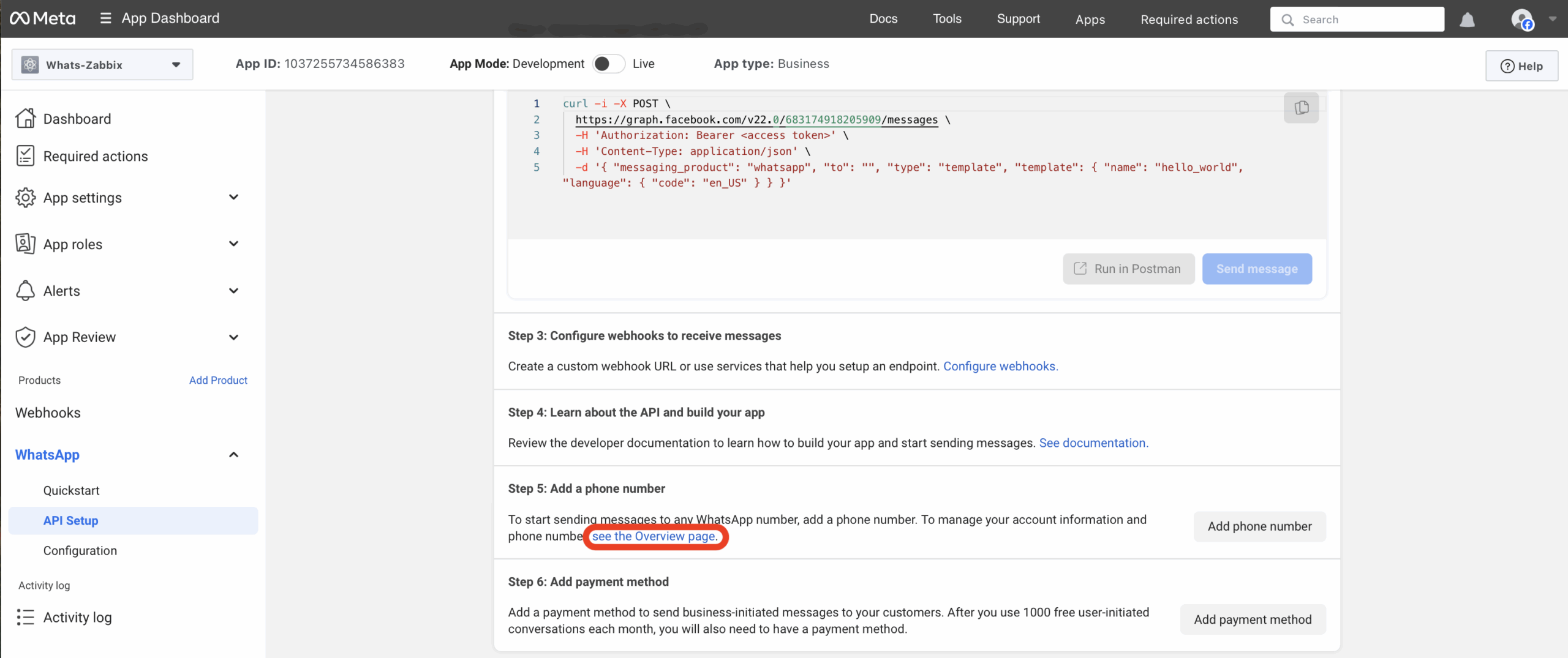Click the Alerts bell icon in sidebar

pos(25,290)
